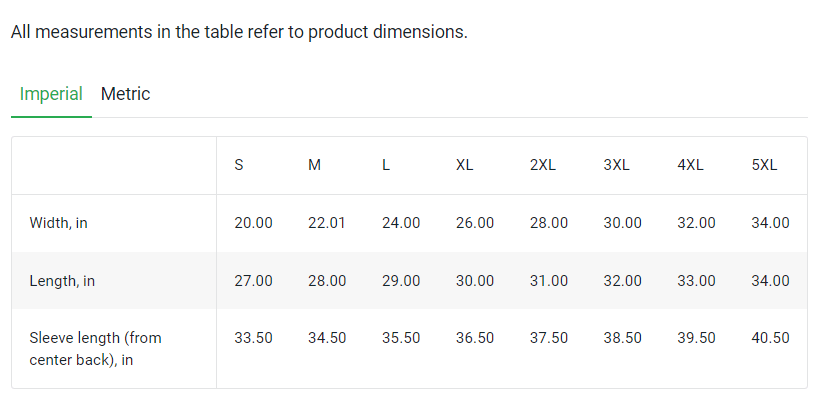The width and height of the screenshot is (817, 402).
Task: Click the XL size column header
Action: pos(465,165)
